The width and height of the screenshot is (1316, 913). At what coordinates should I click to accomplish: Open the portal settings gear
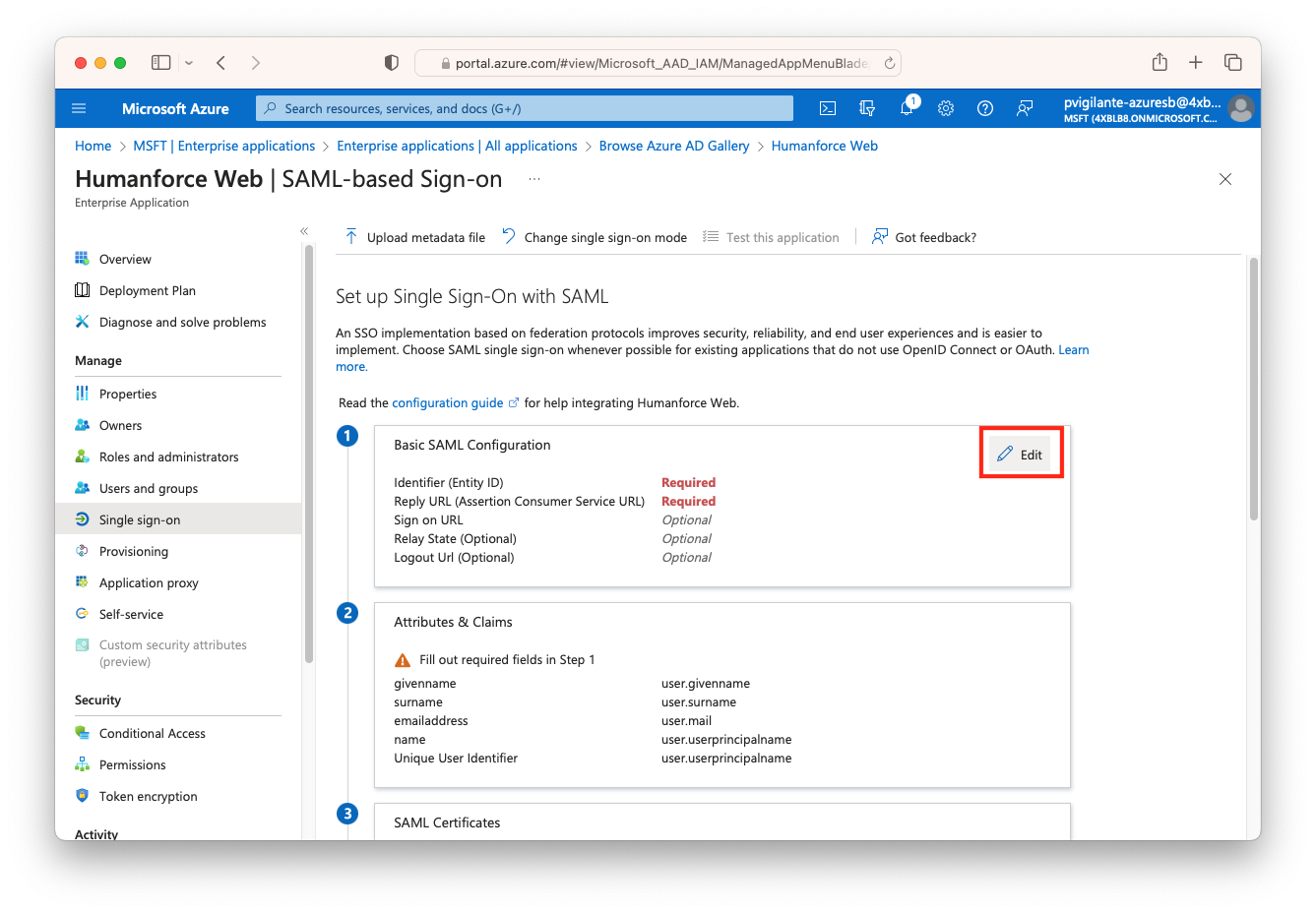[946, 108]
